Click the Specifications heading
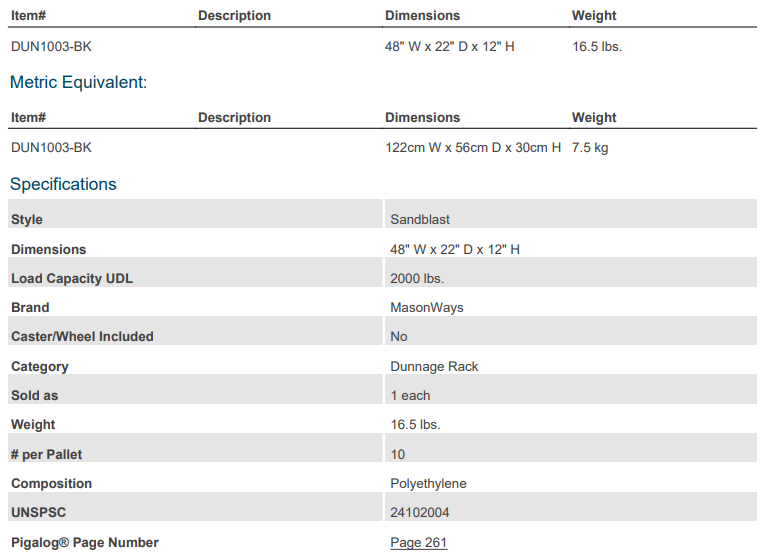761x558 pixels. tap(63, 184)
